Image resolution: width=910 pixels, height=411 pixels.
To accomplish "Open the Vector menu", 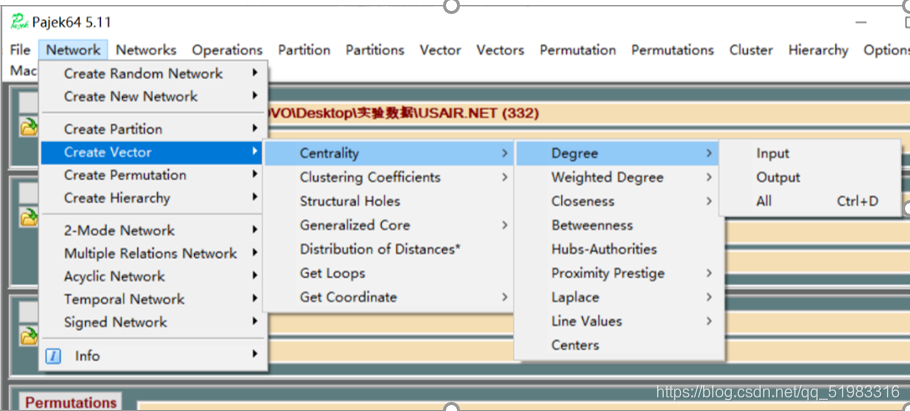I will pos(440,50).
